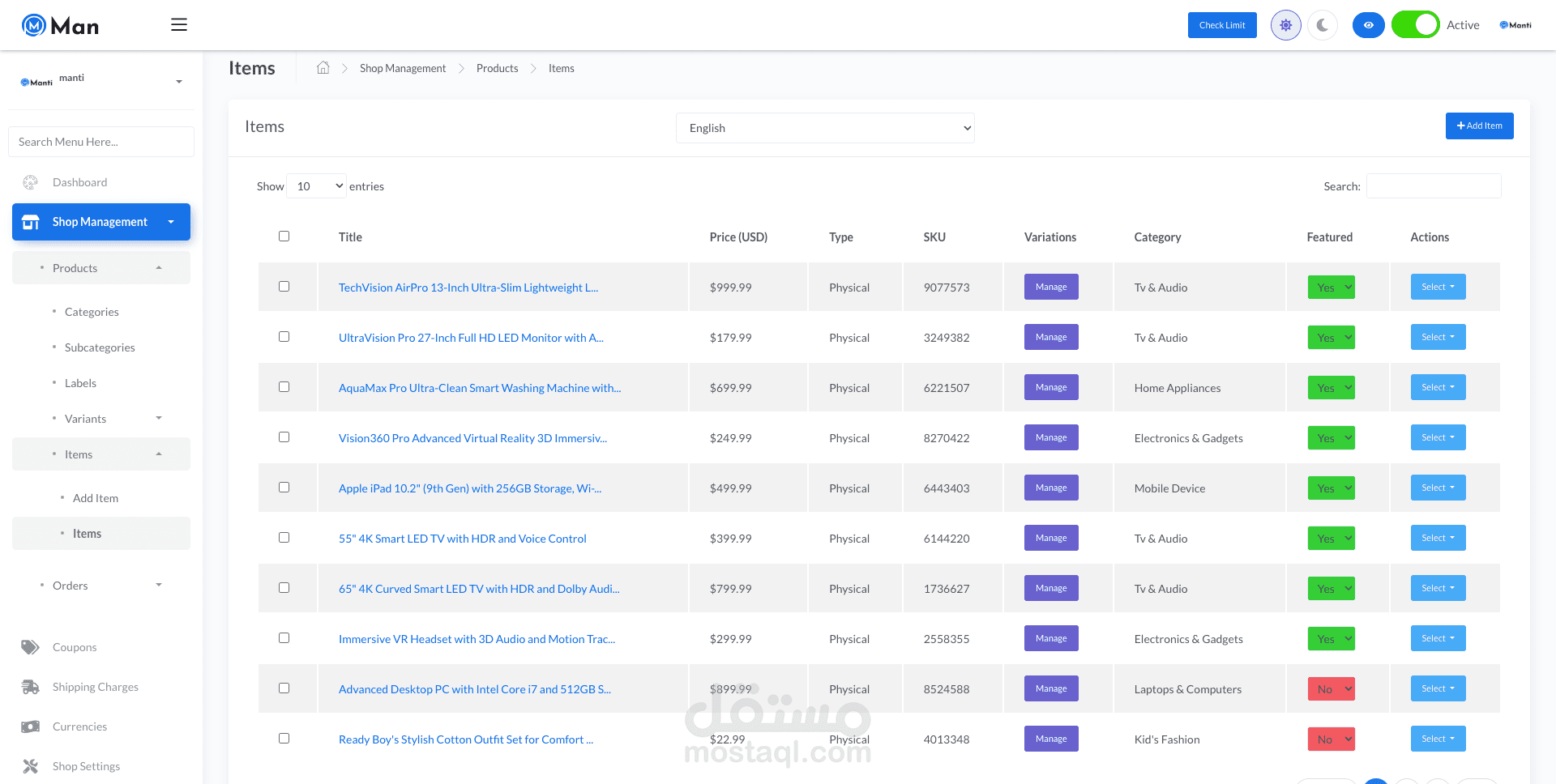
Task: Click the blue eye preview icon
Action: 1368,25
